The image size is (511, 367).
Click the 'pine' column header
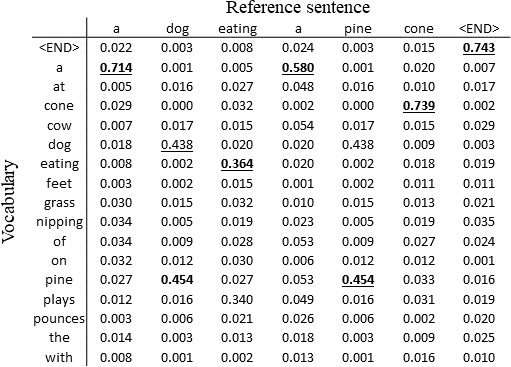pos(358,29)
